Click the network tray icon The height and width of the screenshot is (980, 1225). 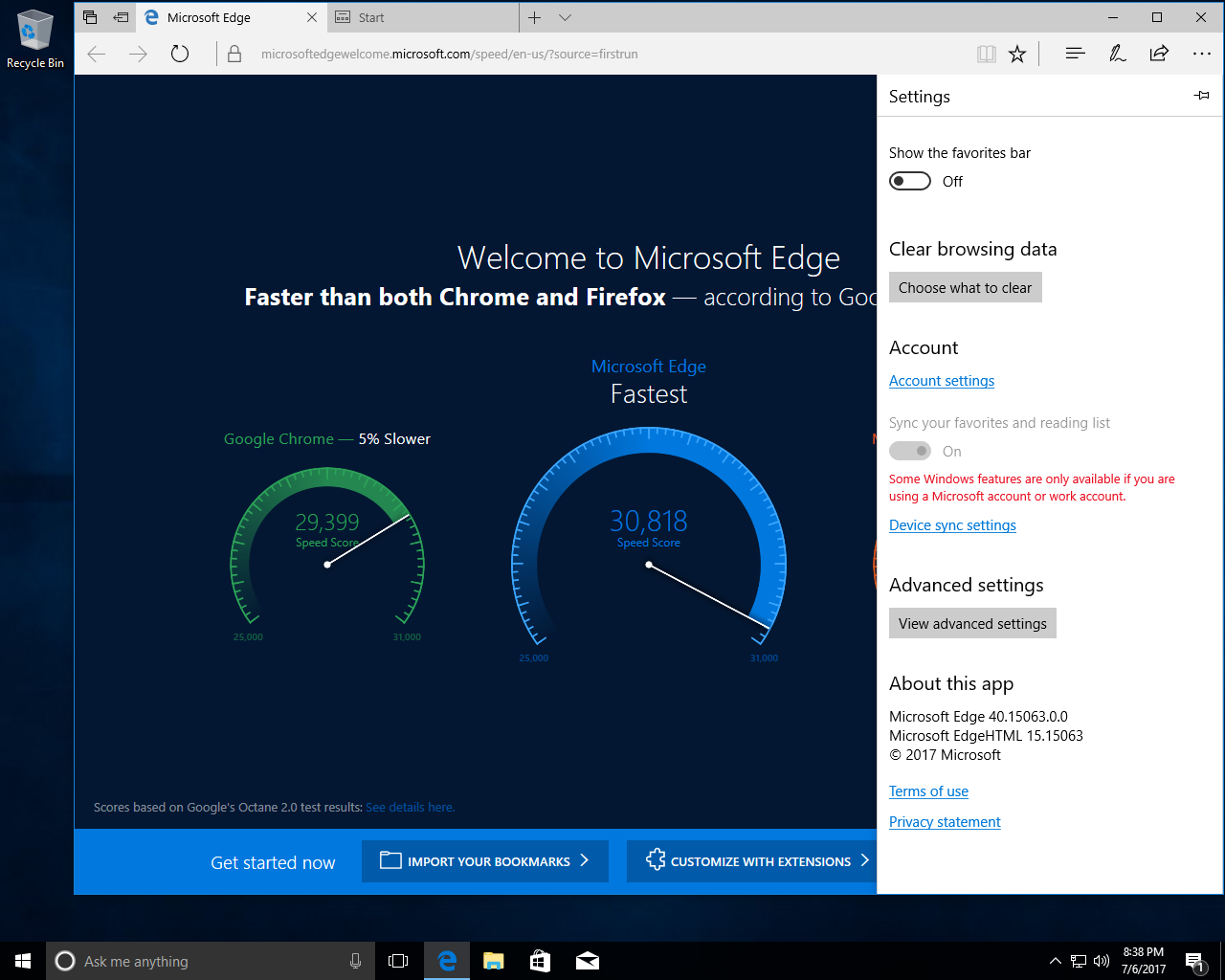[1079, 961]
